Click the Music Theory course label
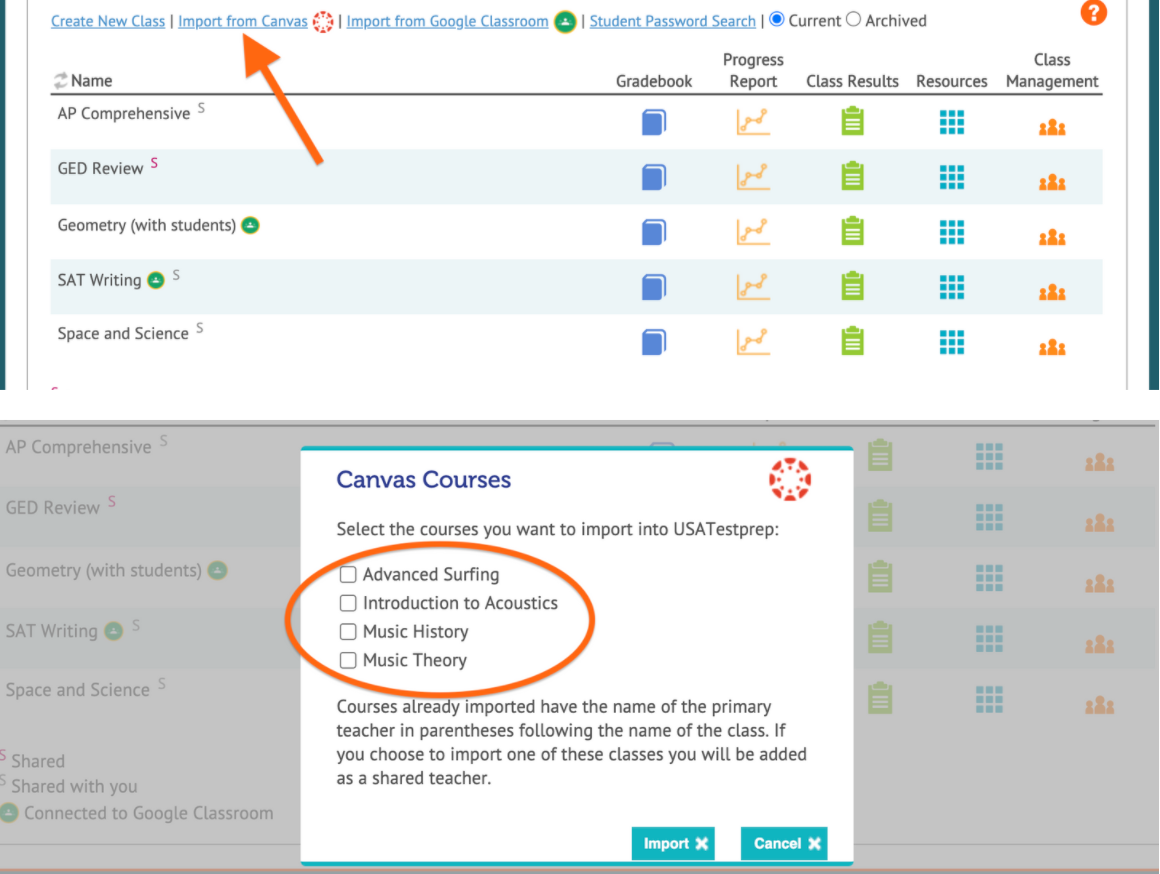The width and height of the screenshot is (1160, 874). coord(415,660)
